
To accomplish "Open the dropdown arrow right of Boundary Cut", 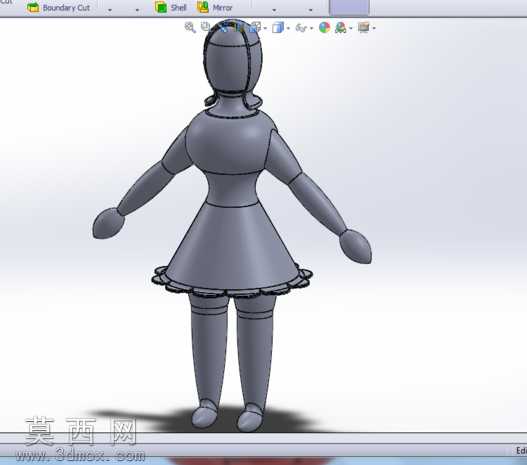I will click(110, 10).
